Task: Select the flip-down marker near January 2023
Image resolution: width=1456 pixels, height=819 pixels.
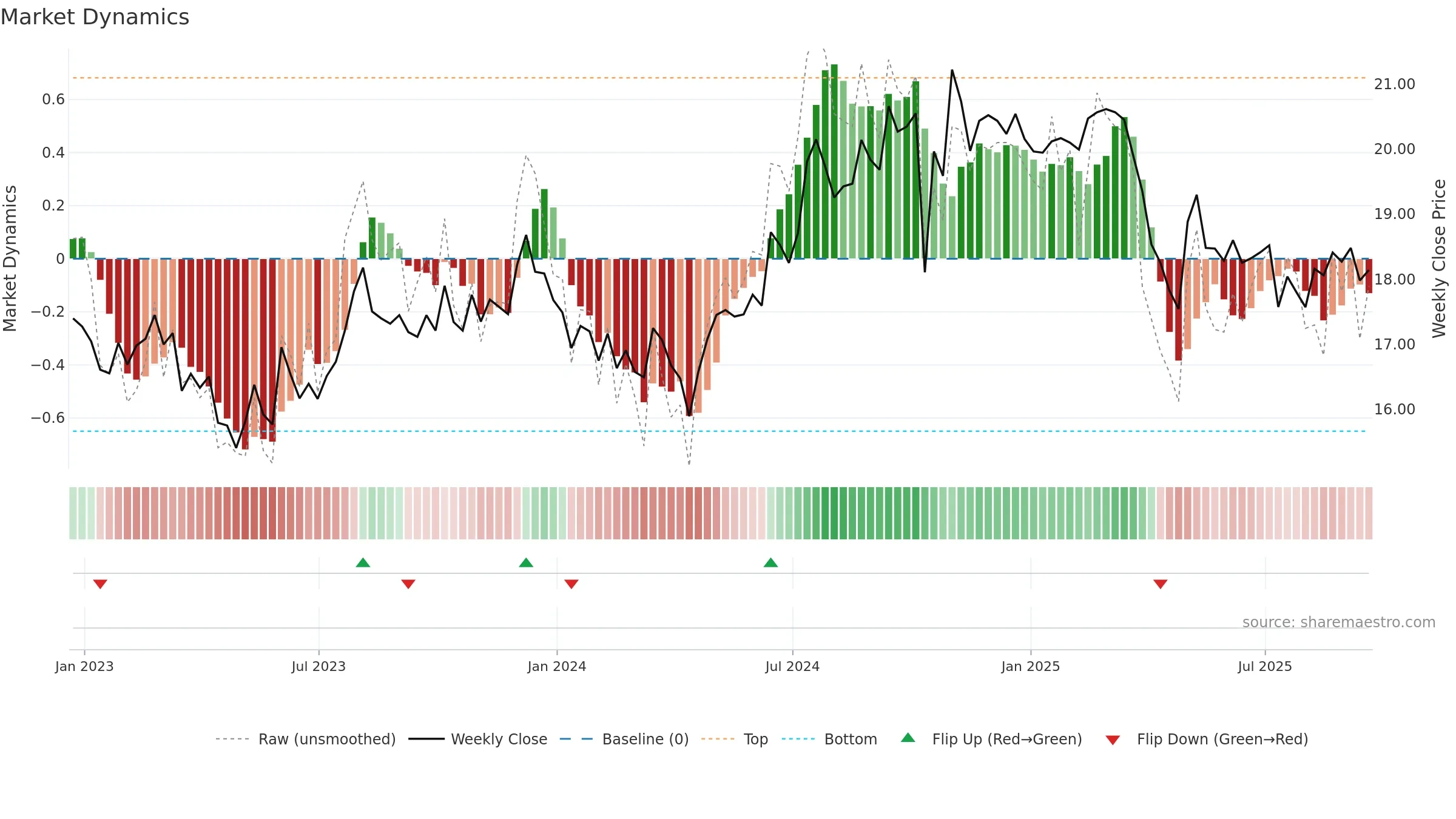Action: pos(100,584)
